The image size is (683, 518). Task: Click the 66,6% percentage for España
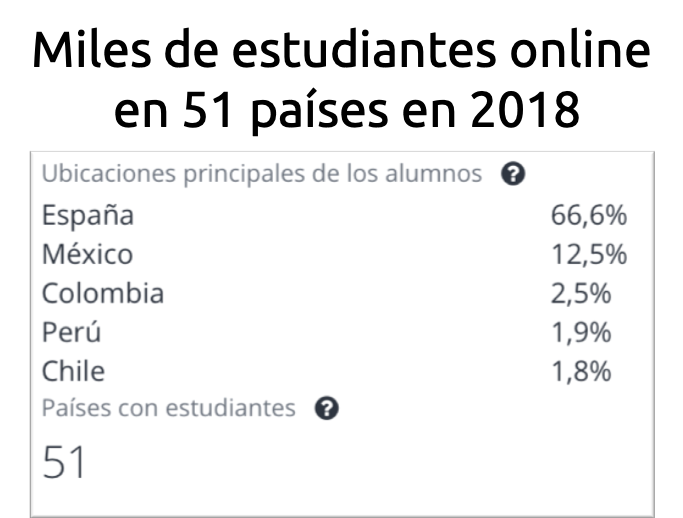point(589,215)
